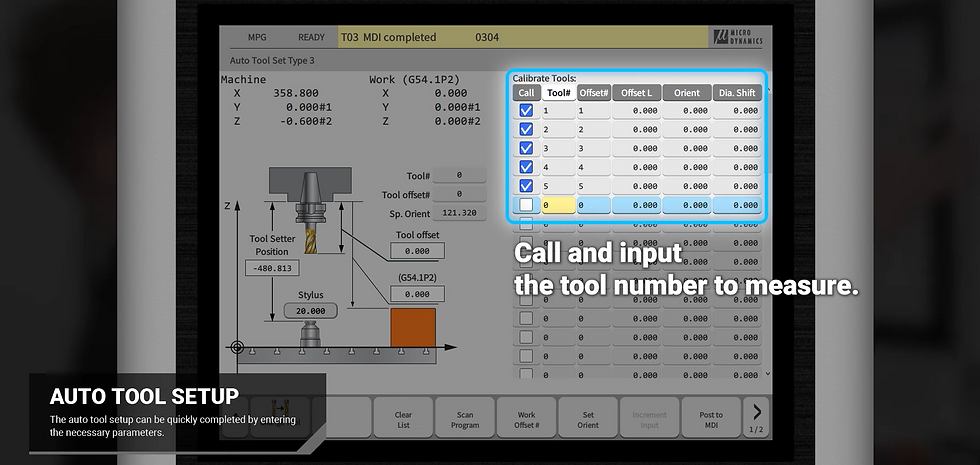Go to next softkey page arrow

(756, 417)
